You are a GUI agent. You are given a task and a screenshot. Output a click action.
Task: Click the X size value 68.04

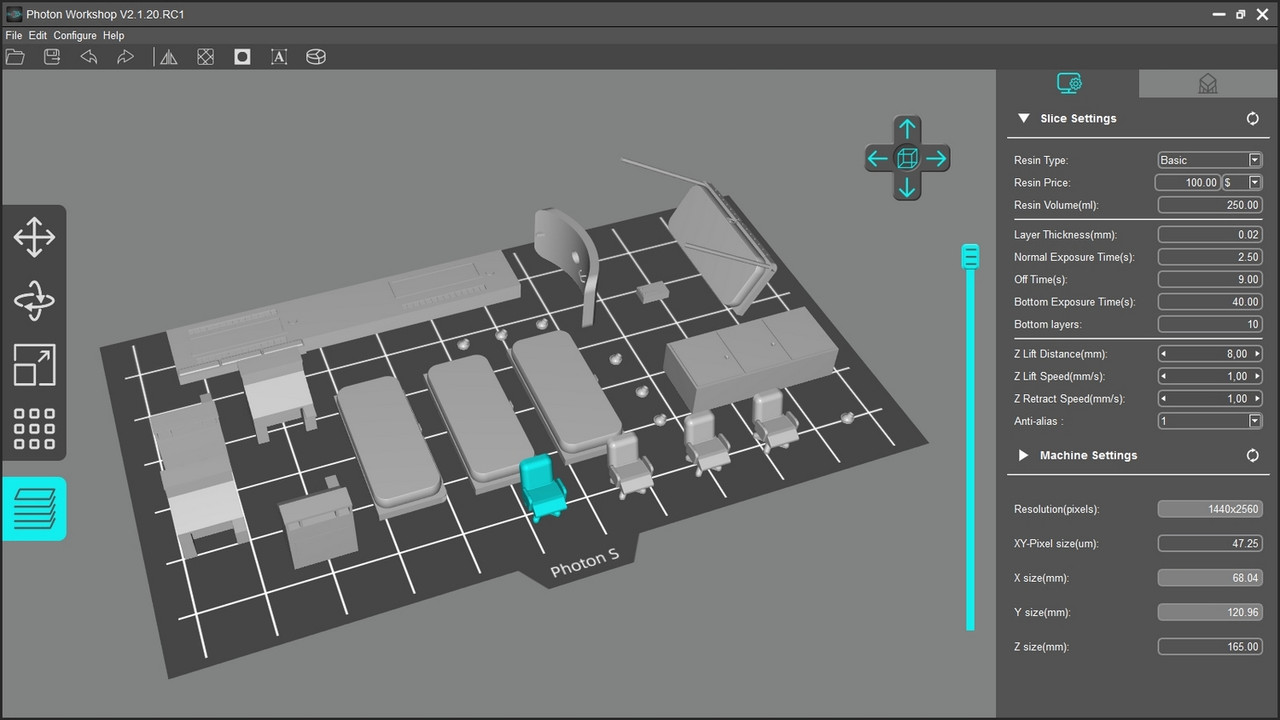(1210, 578)
